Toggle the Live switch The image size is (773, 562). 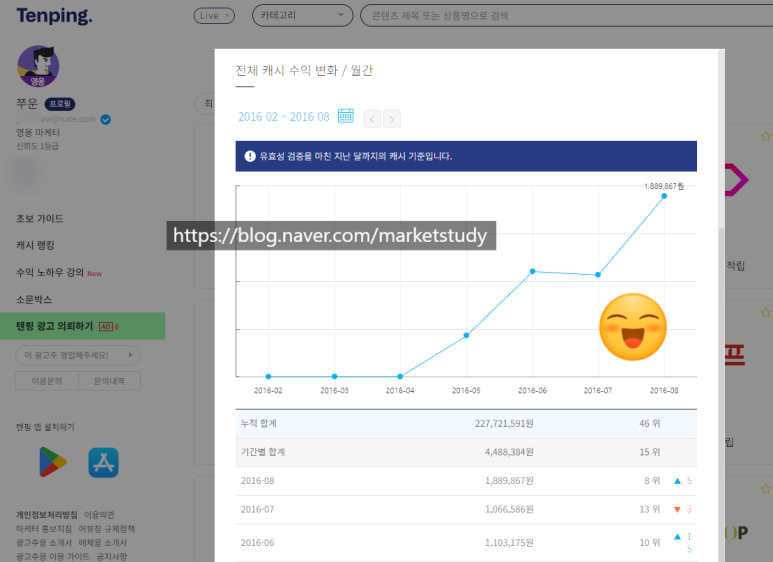(x=214, y=16)
